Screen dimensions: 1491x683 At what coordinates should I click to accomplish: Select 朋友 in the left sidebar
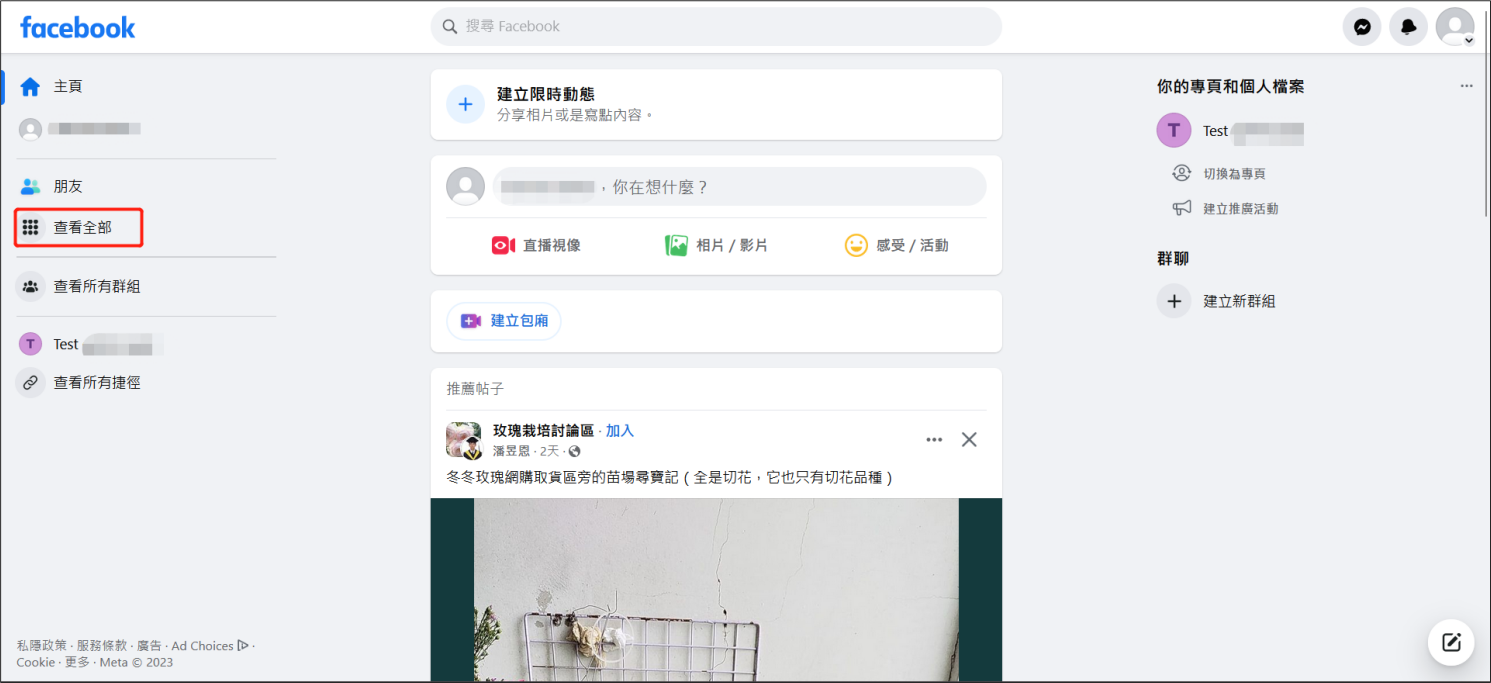click(x=66, y=186)
